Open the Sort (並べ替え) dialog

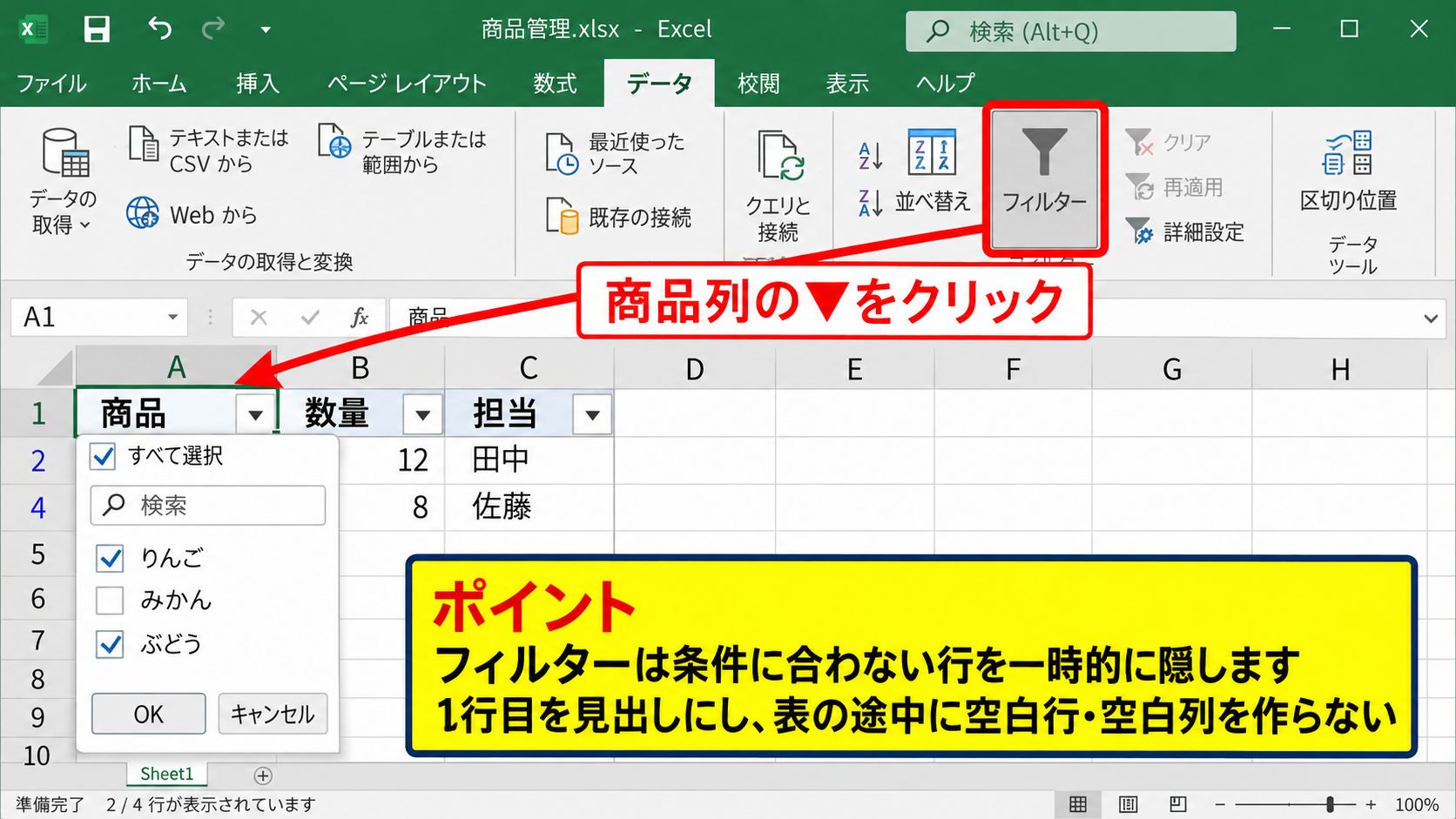pos(933,171)
